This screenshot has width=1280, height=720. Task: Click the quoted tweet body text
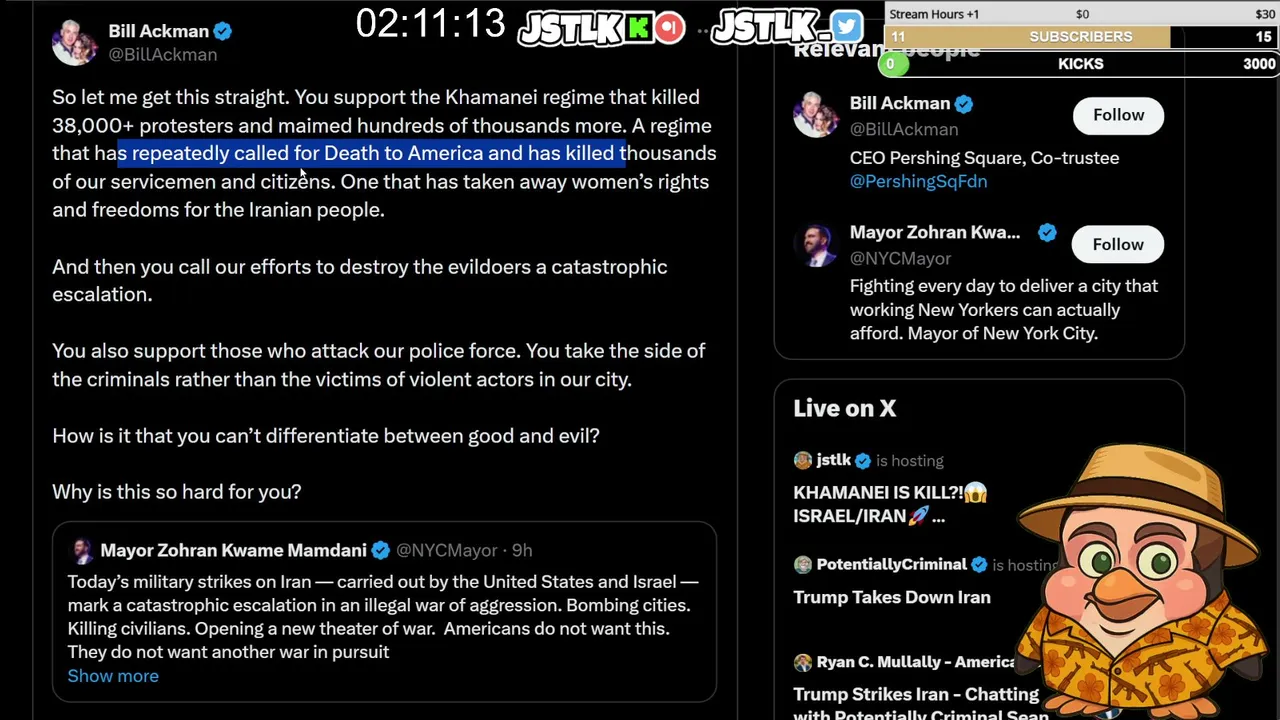click(x=383, y=616)
